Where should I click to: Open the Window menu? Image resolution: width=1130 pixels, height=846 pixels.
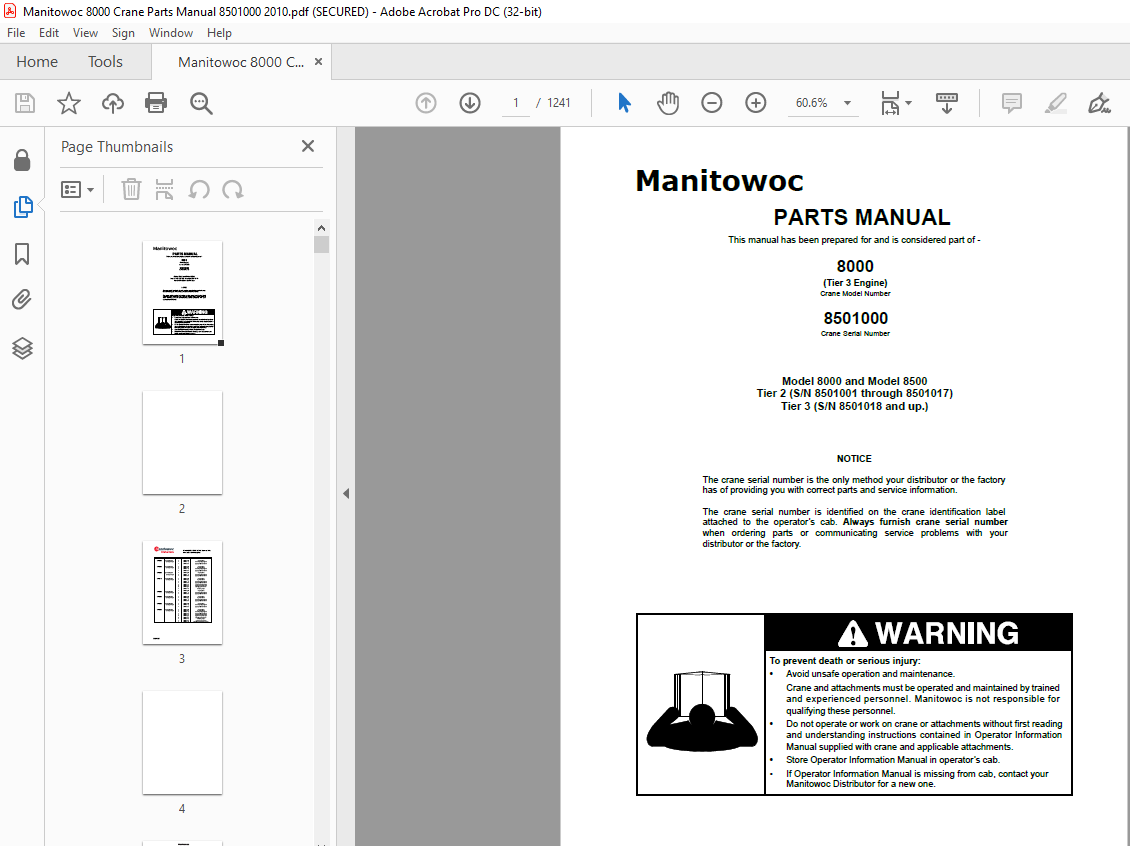[171, 32]
